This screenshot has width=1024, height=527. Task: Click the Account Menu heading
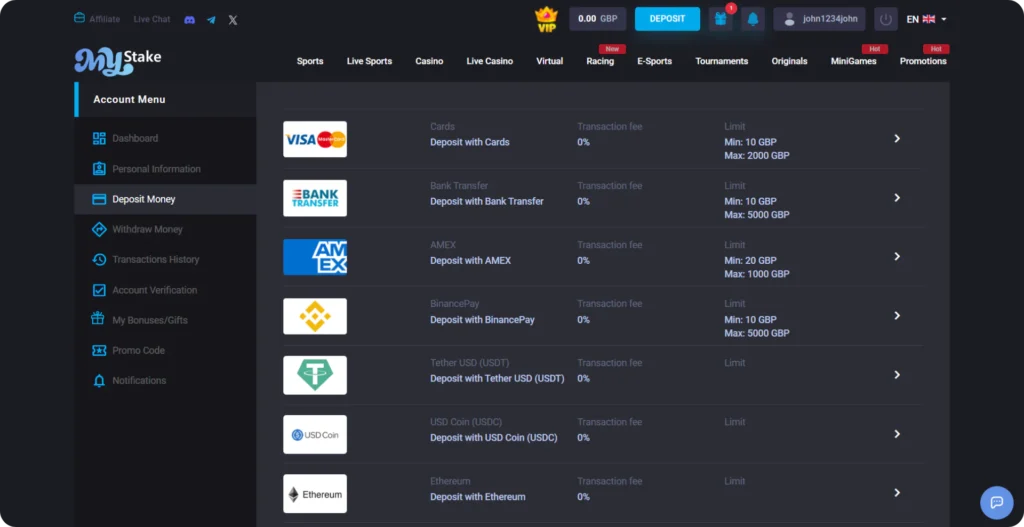click(129, 99)
